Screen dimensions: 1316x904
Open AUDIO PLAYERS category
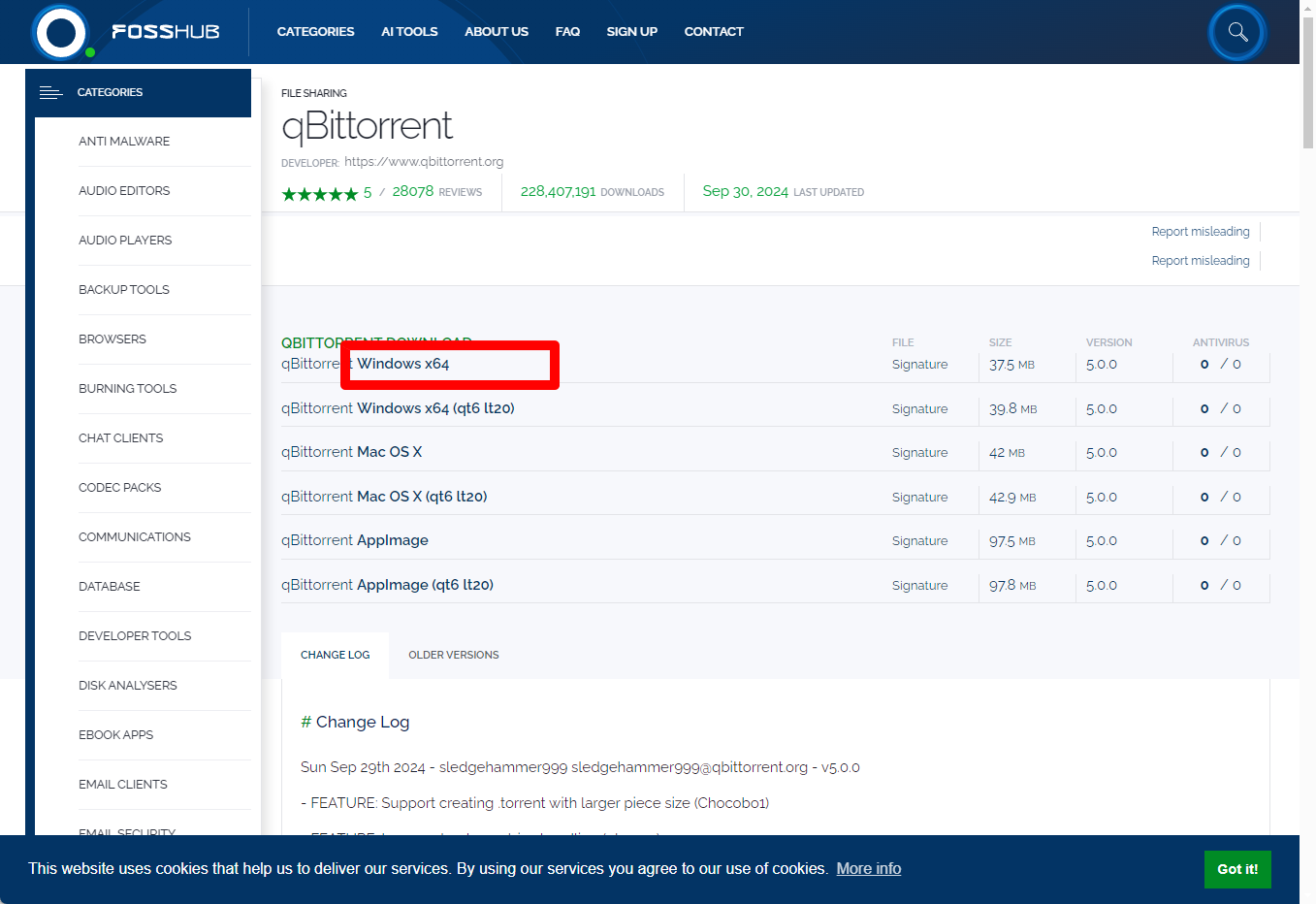click(125, 241)
